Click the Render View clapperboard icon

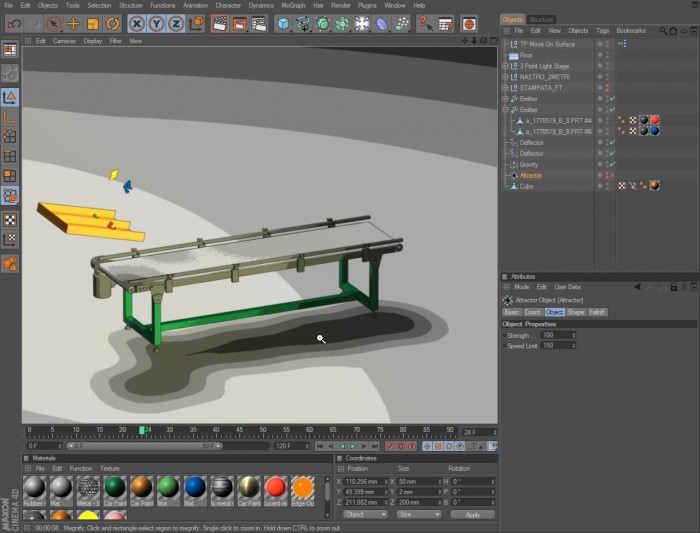point(220,24)
